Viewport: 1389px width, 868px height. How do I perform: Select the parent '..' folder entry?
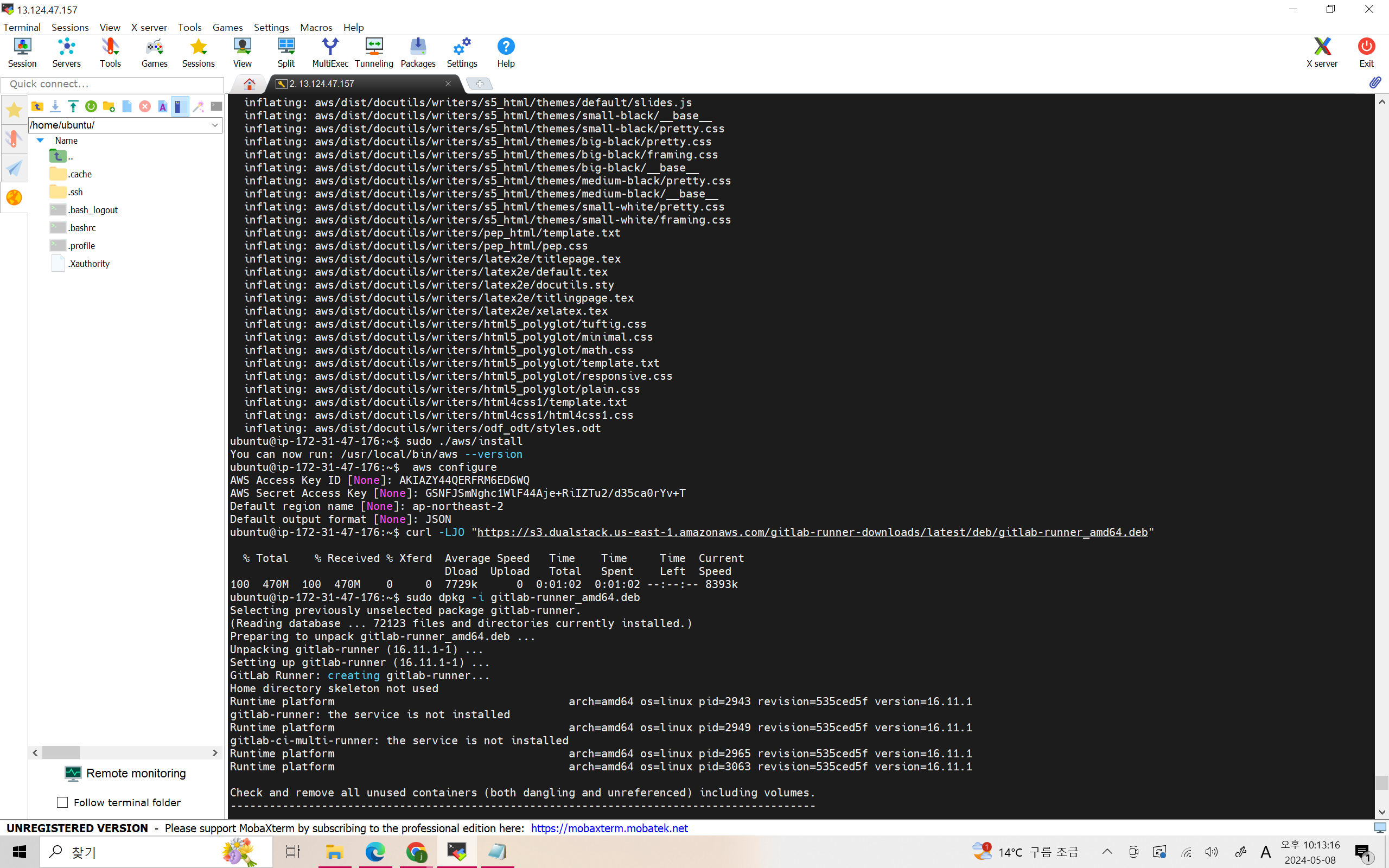click(x=61, y=156)
